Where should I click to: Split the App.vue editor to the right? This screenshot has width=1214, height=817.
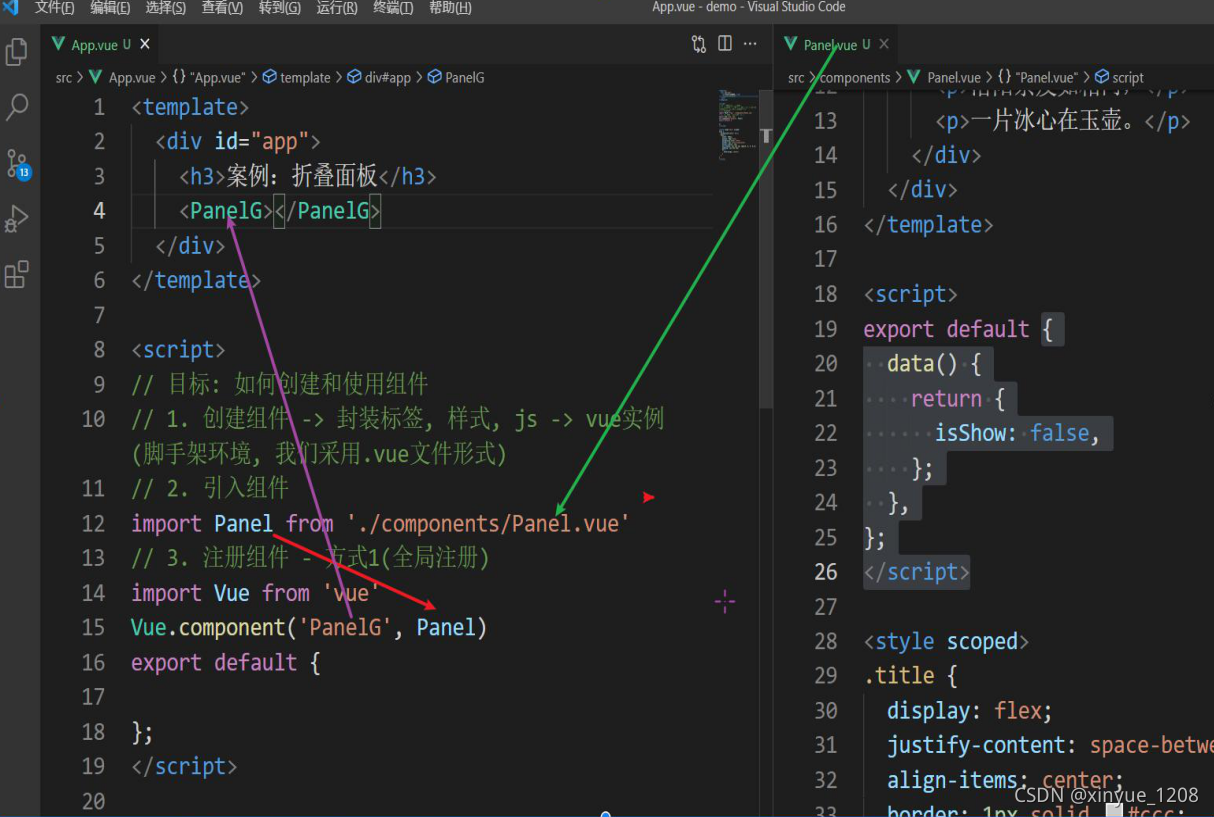(x=725, y=44)
